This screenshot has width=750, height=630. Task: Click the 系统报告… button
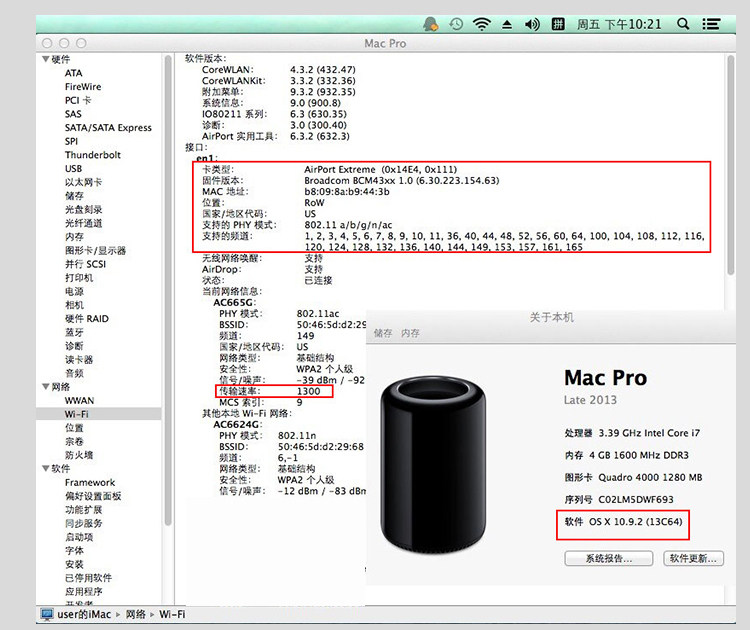pos(608,558)
